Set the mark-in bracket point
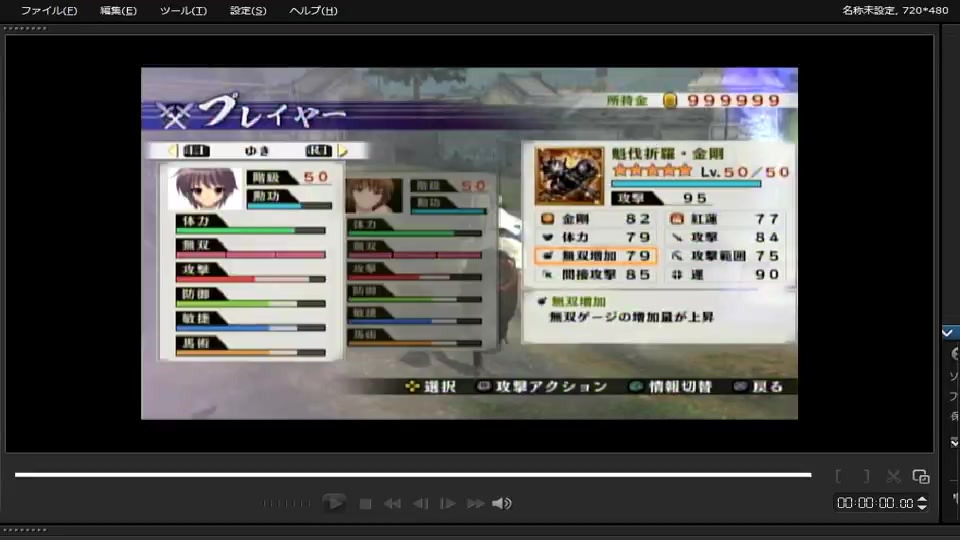 (x=838, y=476)
